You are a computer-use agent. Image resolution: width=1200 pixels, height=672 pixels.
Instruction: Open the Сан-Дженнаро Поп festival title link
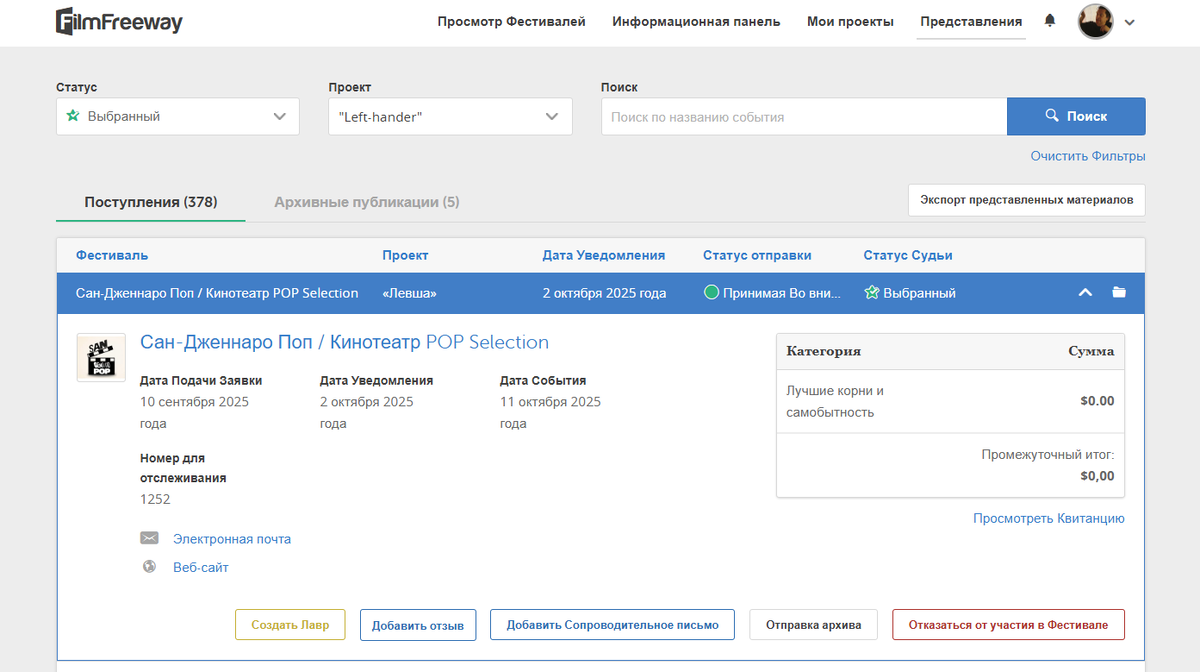344,342
